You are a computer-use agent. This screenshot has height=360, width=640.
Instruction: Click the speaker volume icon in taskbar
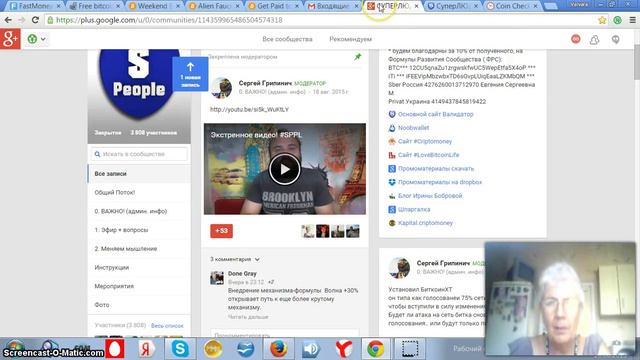(311, 349)
